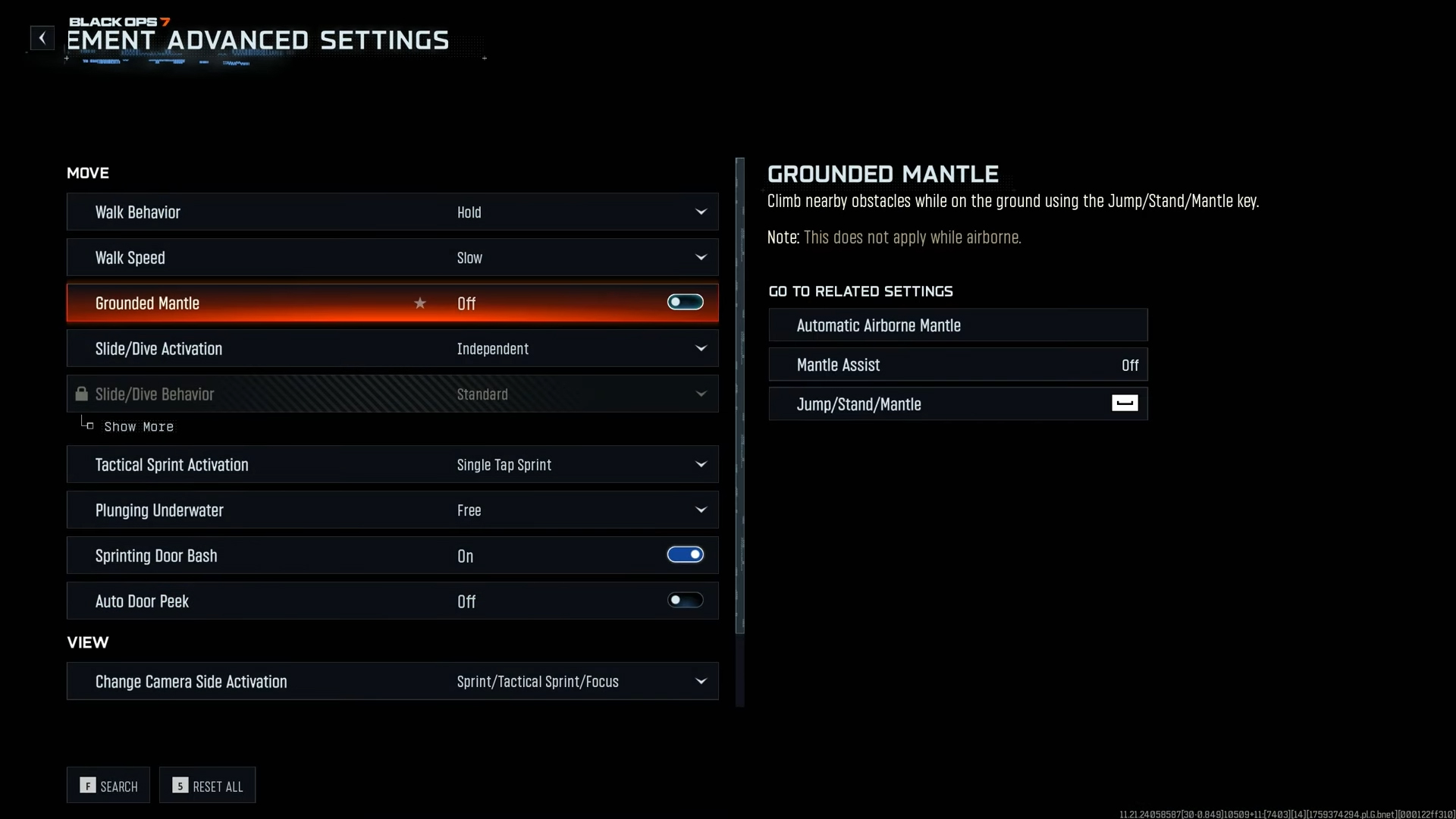Open the Change Camera Side Activation dropdown

pos(701,682)
